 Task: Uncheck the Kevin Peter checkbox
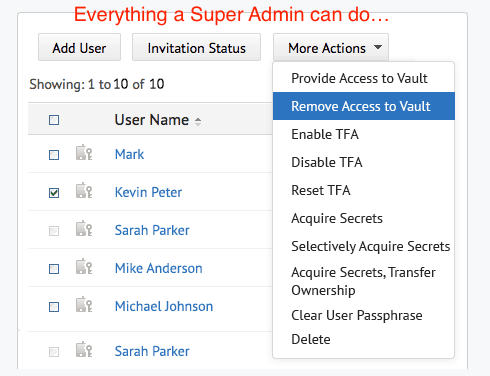54,193
